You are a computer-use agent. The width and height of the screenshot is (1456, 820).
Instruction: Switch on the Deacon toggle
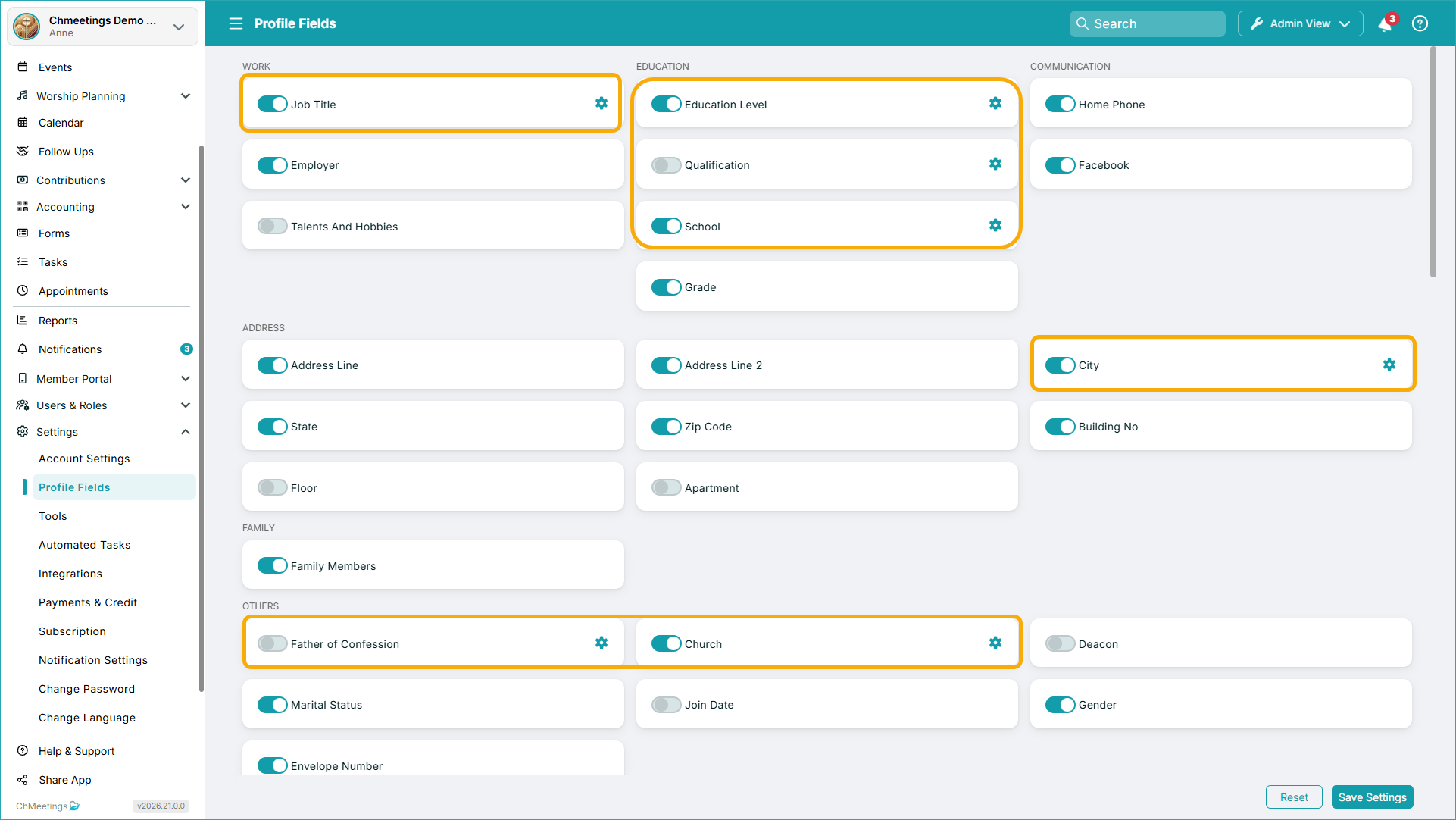pyautogui.click(x=1061, y=643)
